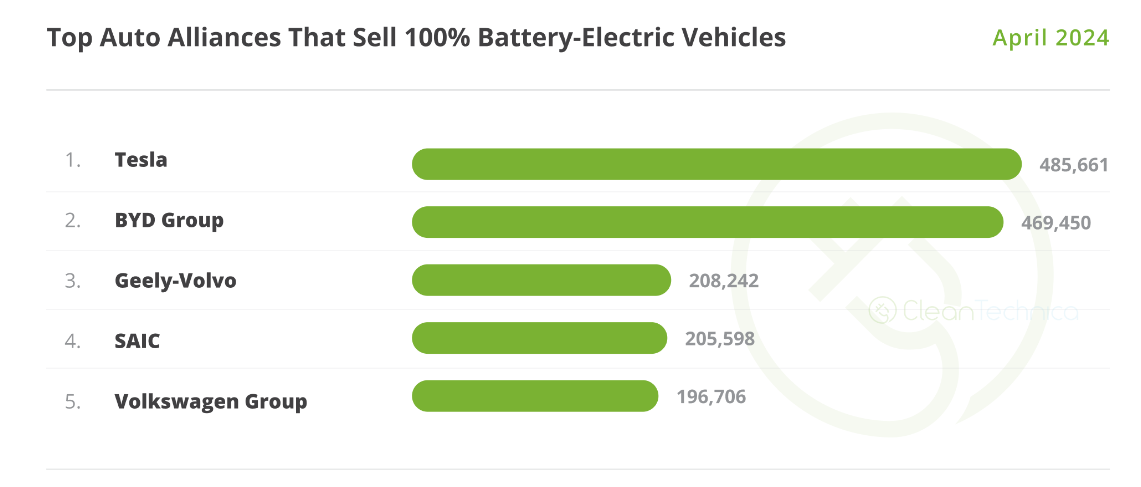Click the CleanTechnica plug logo icon

click(x=882, y=311)
